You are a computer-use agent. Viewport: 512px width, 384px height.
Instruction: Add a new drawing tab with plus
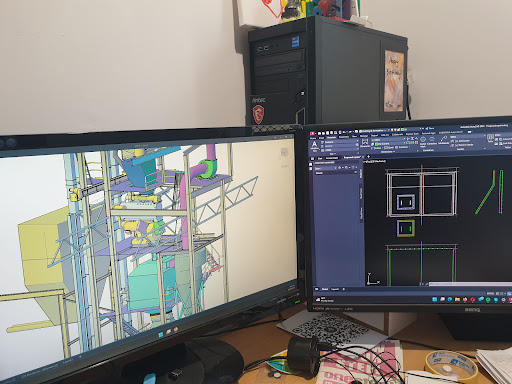[368, 156]
